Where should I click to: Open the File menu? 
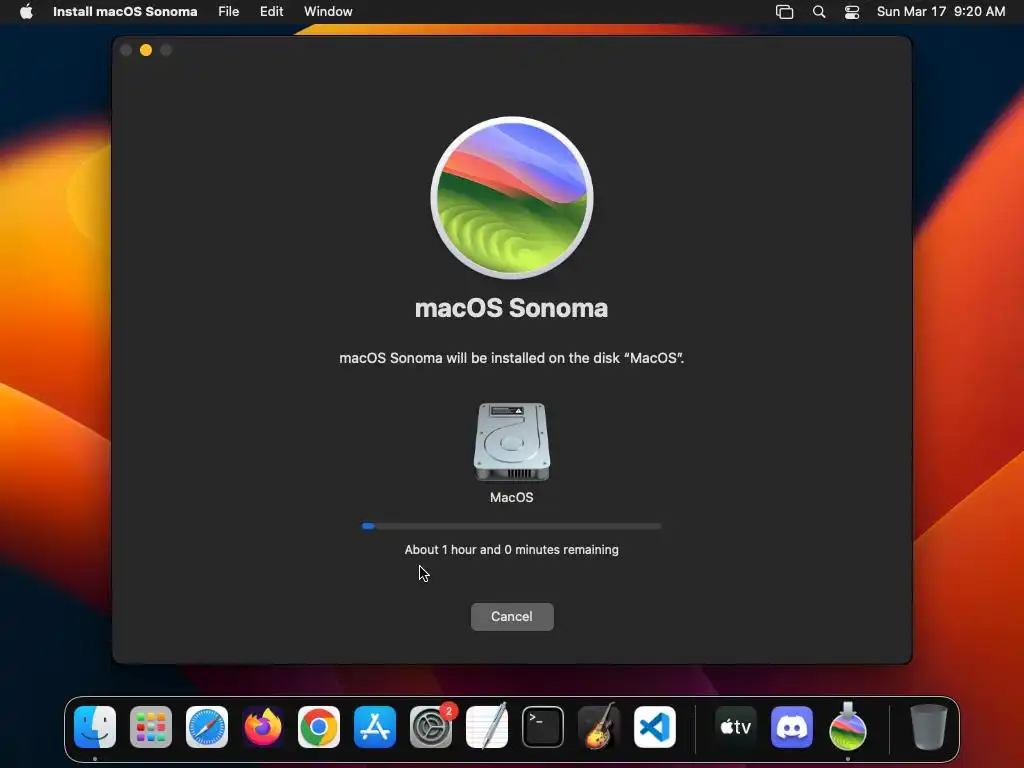pyautogui.click(x=229, y=12)
